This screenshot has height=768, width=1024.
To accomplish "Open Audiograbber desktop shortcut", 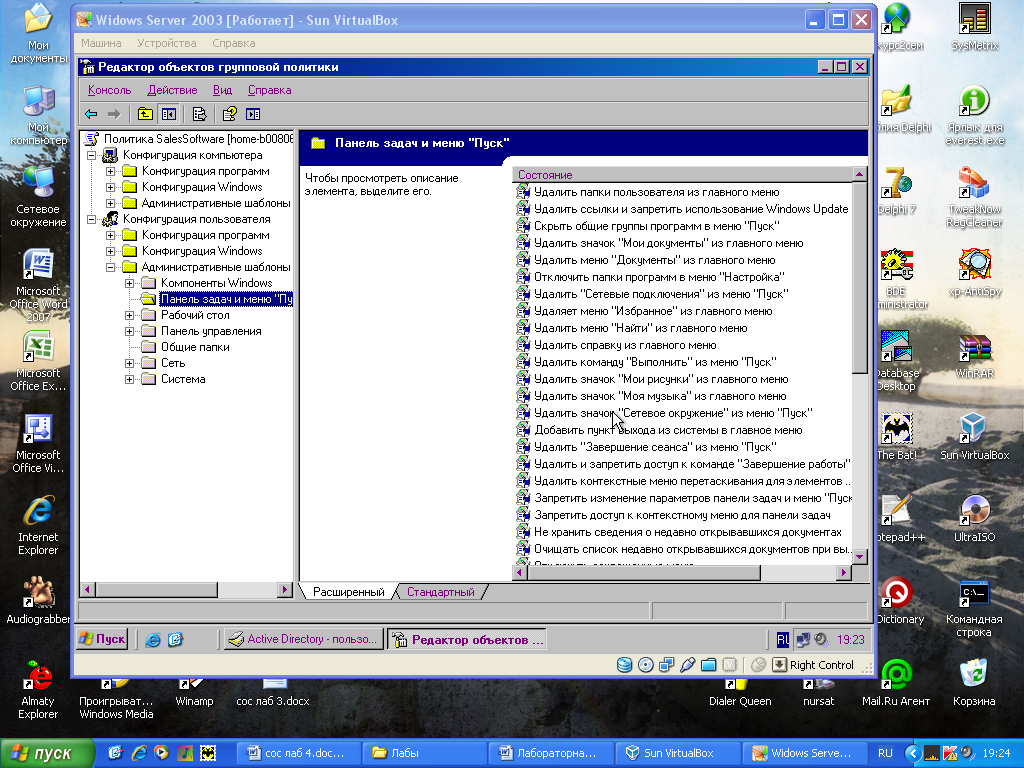I will (x=38, y=601).
